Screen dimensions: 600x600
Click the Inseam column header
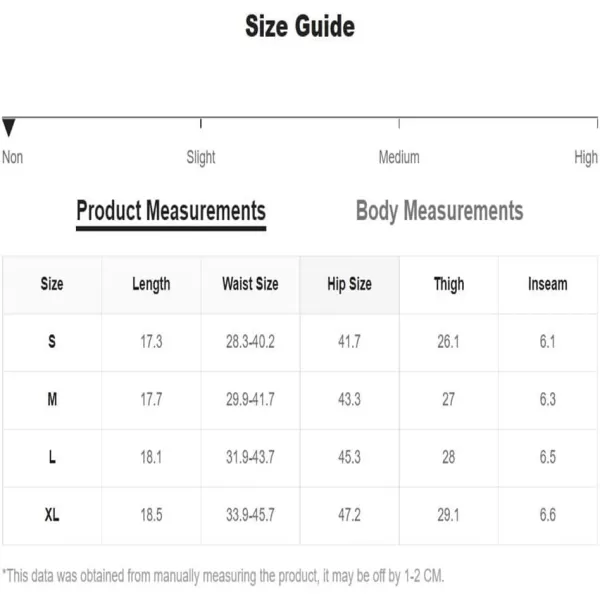[548, 285]
